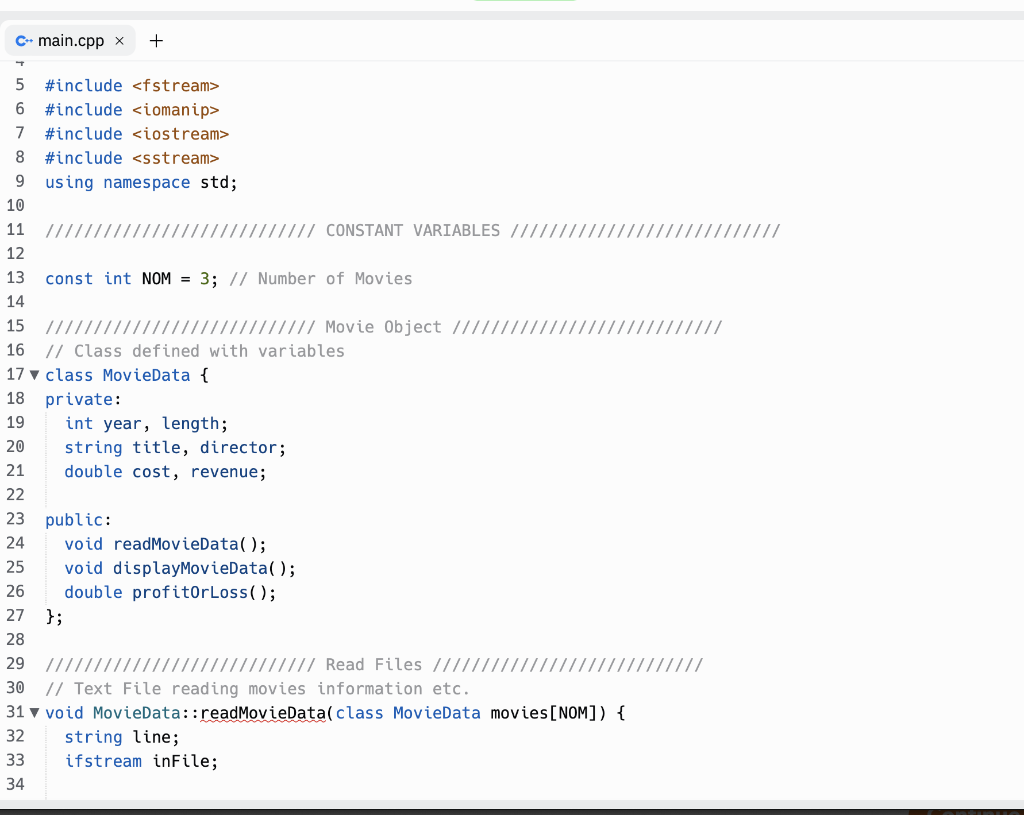Viewport: 1024px width, 815px height.
Task: Click on the 'public:' keyword
Action: pyautogui.click(x=78, y=520)
